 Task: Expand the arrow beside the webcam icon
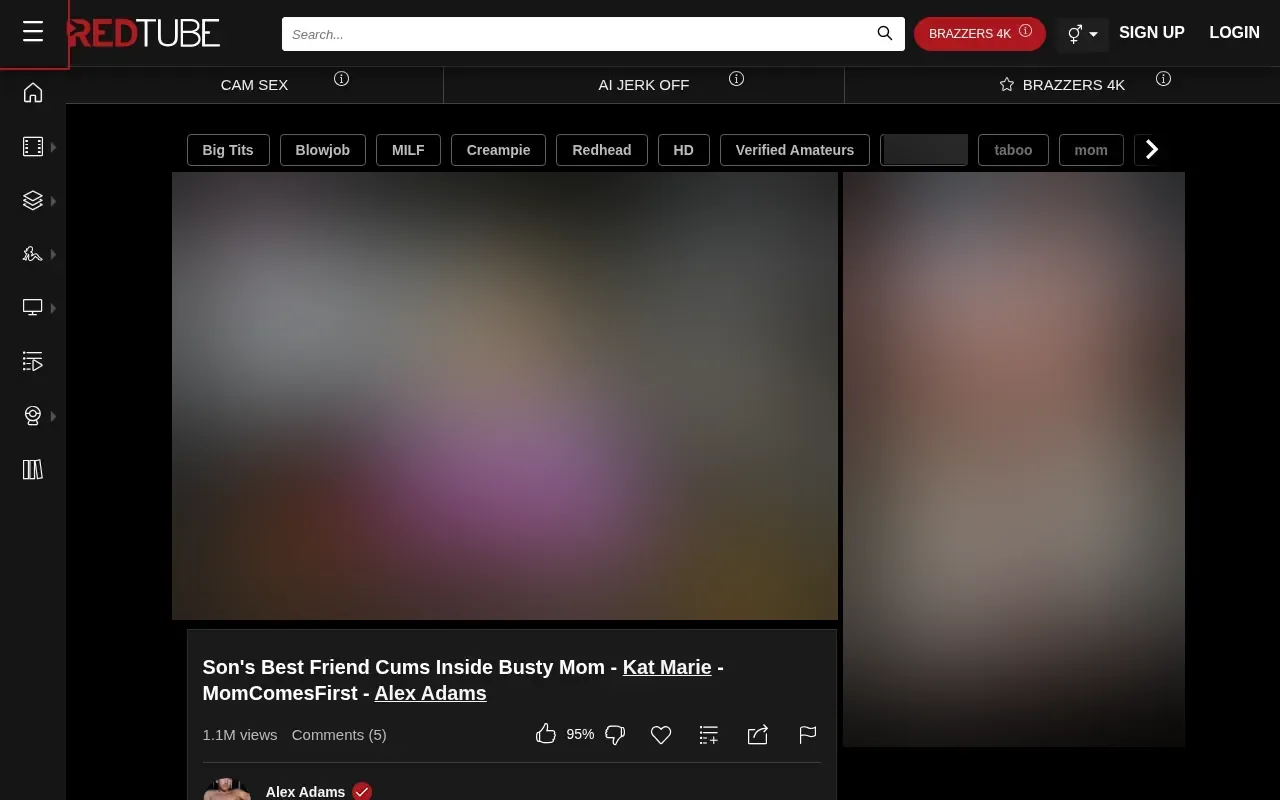[53, 416]
